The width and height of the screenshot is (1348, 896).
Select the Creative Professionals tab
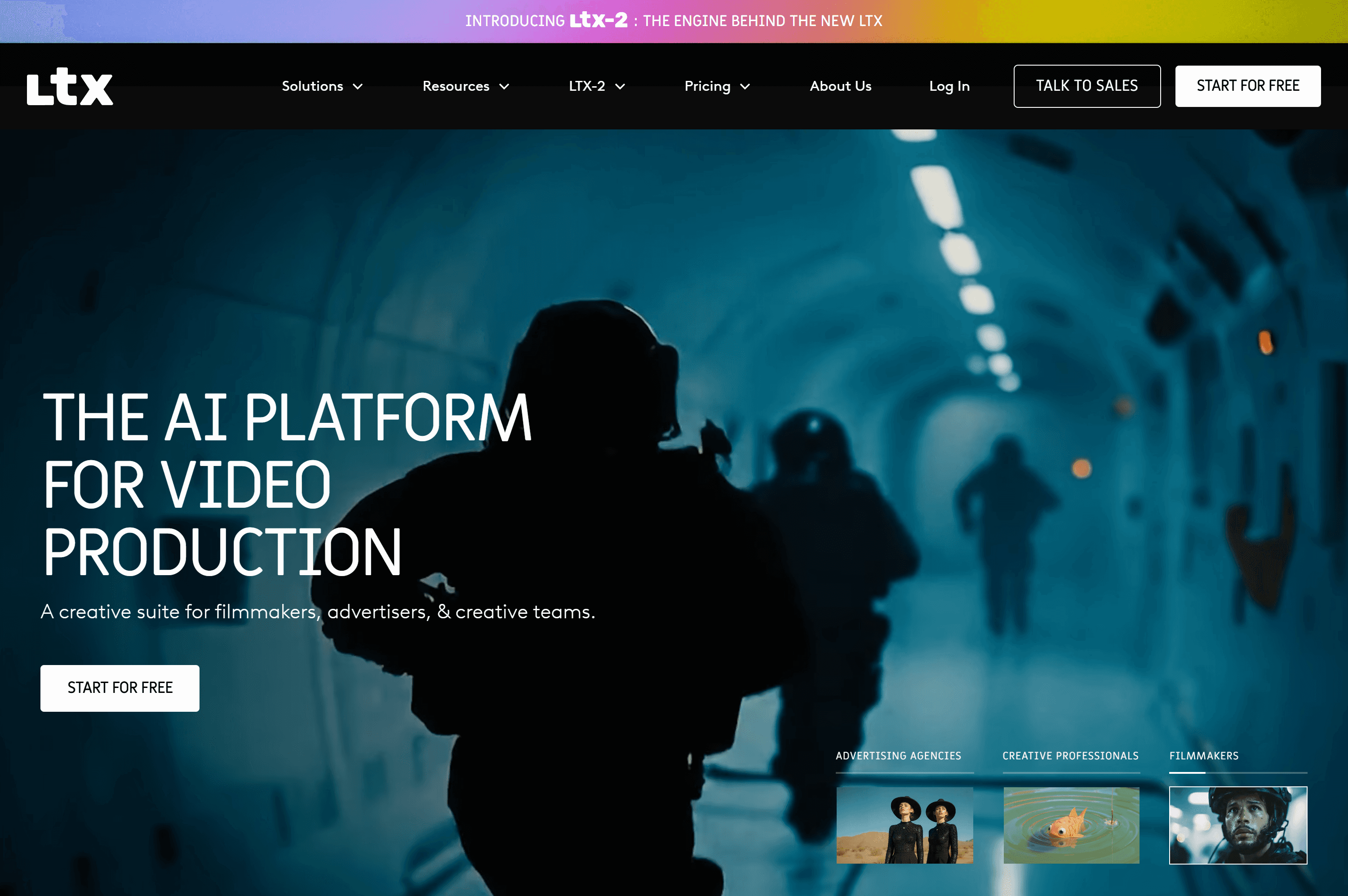click(x=1070, y=755)
